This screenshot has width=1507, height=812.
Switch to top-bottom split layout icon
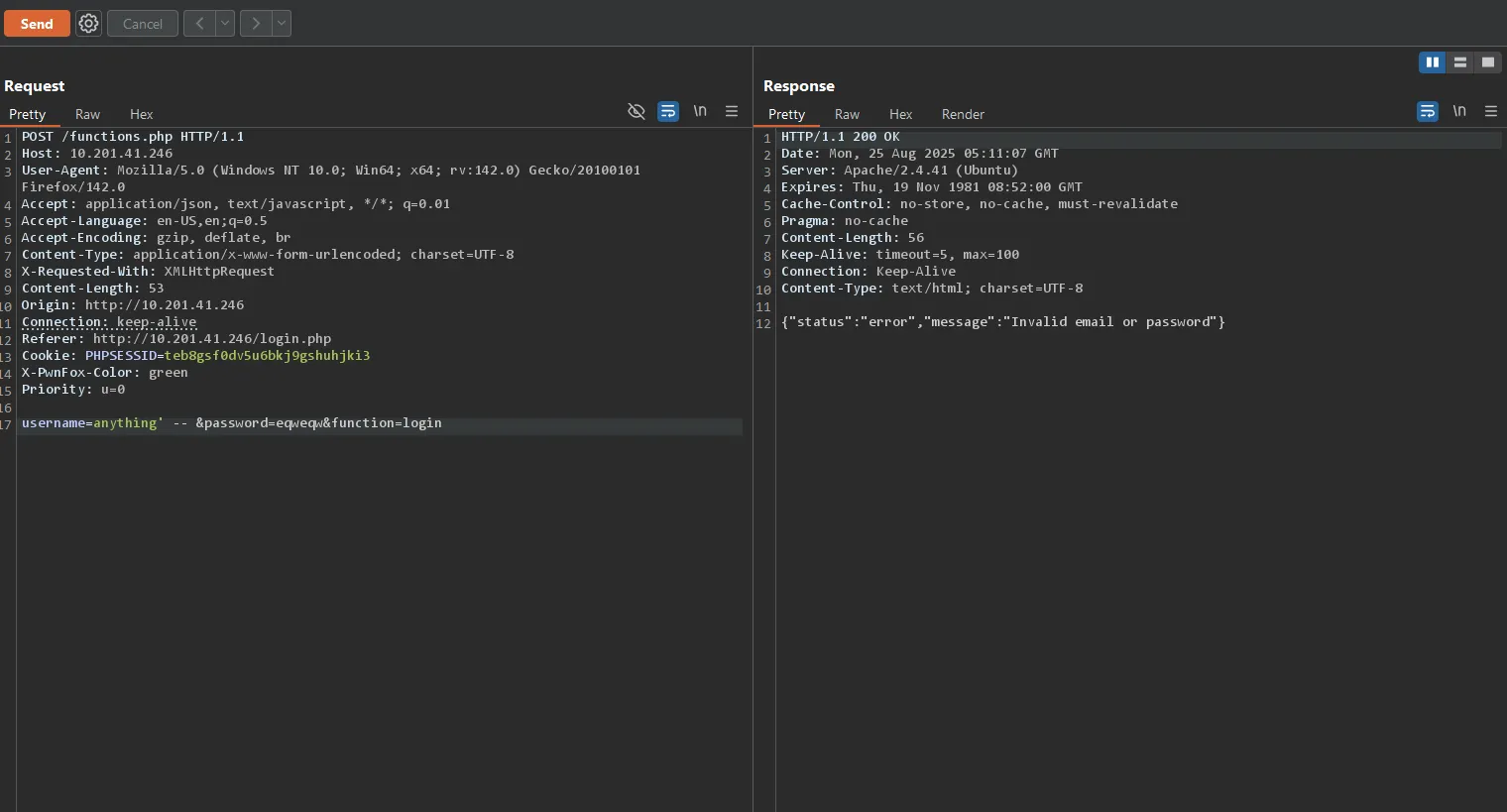coord(1460,62)
